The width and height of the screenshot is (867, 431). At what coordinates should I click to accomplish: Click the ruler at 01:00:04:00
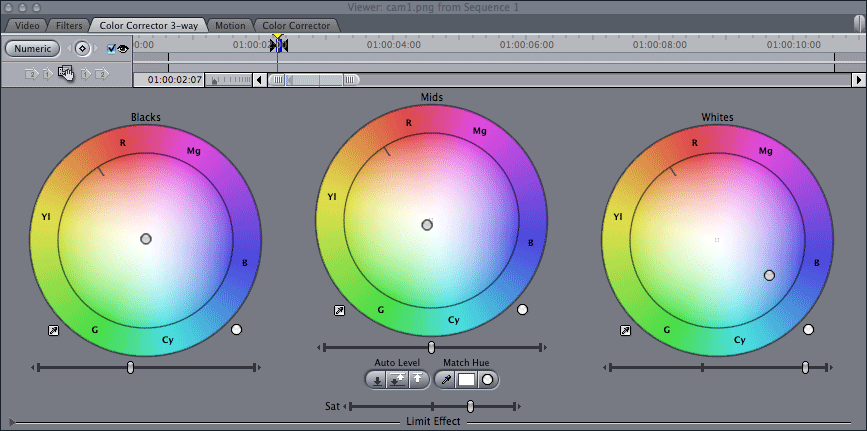[393, 45]
